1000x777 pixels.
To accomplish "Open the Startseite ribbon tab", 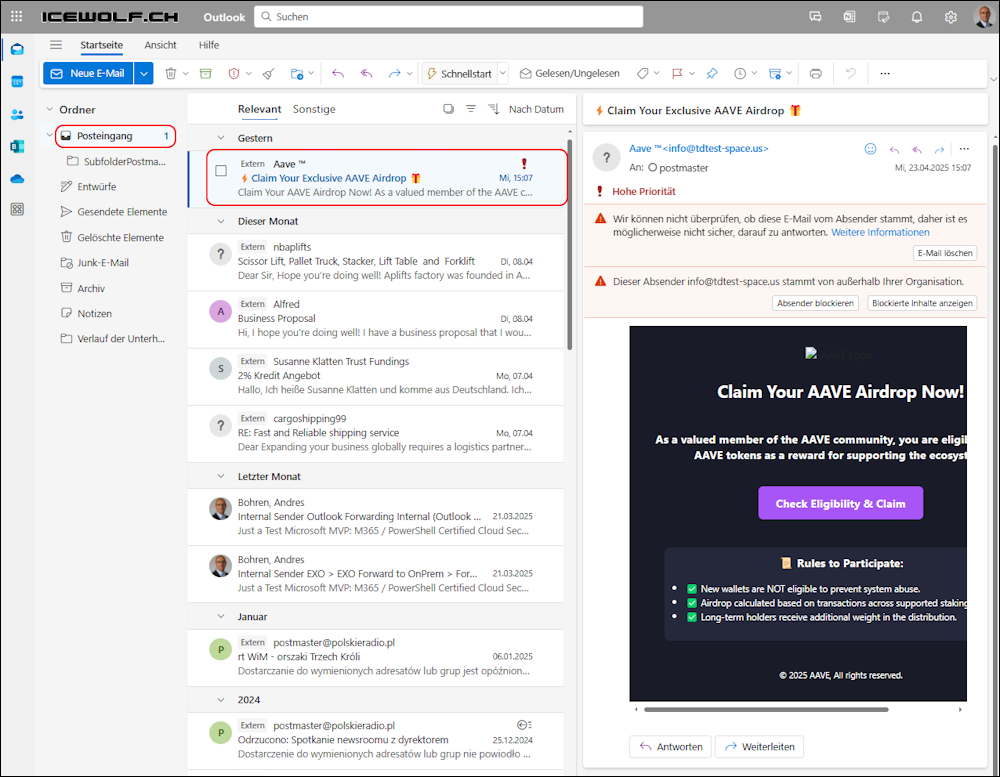I will coord(101,45).
